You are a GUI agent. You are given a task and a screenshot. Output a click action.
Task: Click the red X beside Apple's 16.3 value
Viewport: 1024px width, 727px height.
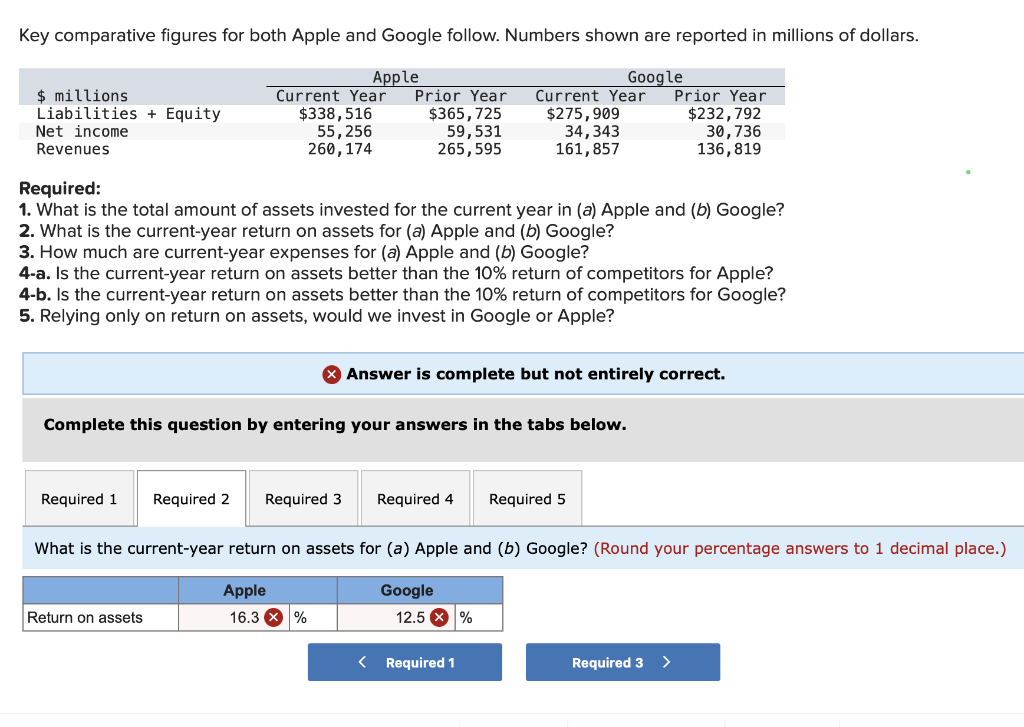coord(274,617)
